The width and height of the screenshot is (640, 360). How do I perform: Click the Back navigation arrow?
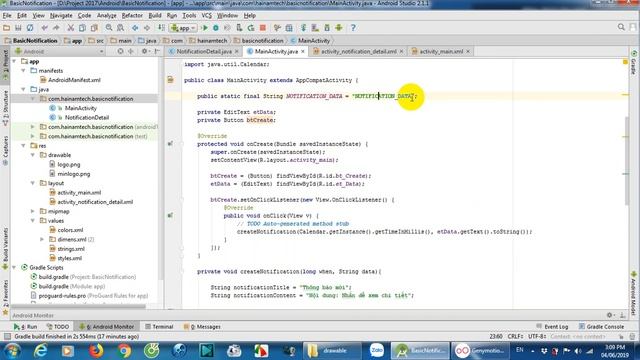135,28
